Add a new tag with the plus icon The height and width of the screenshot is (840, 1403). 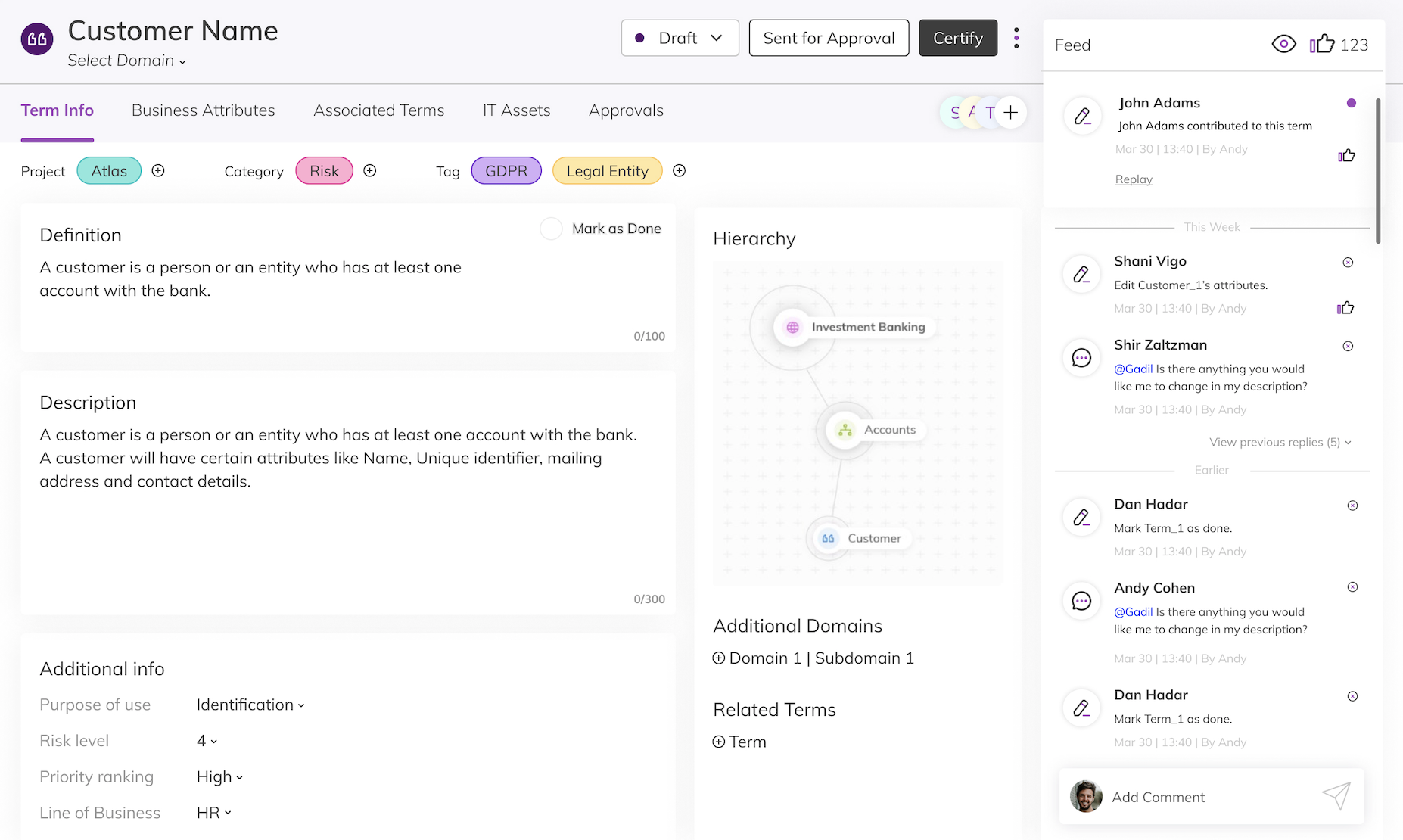679,171
